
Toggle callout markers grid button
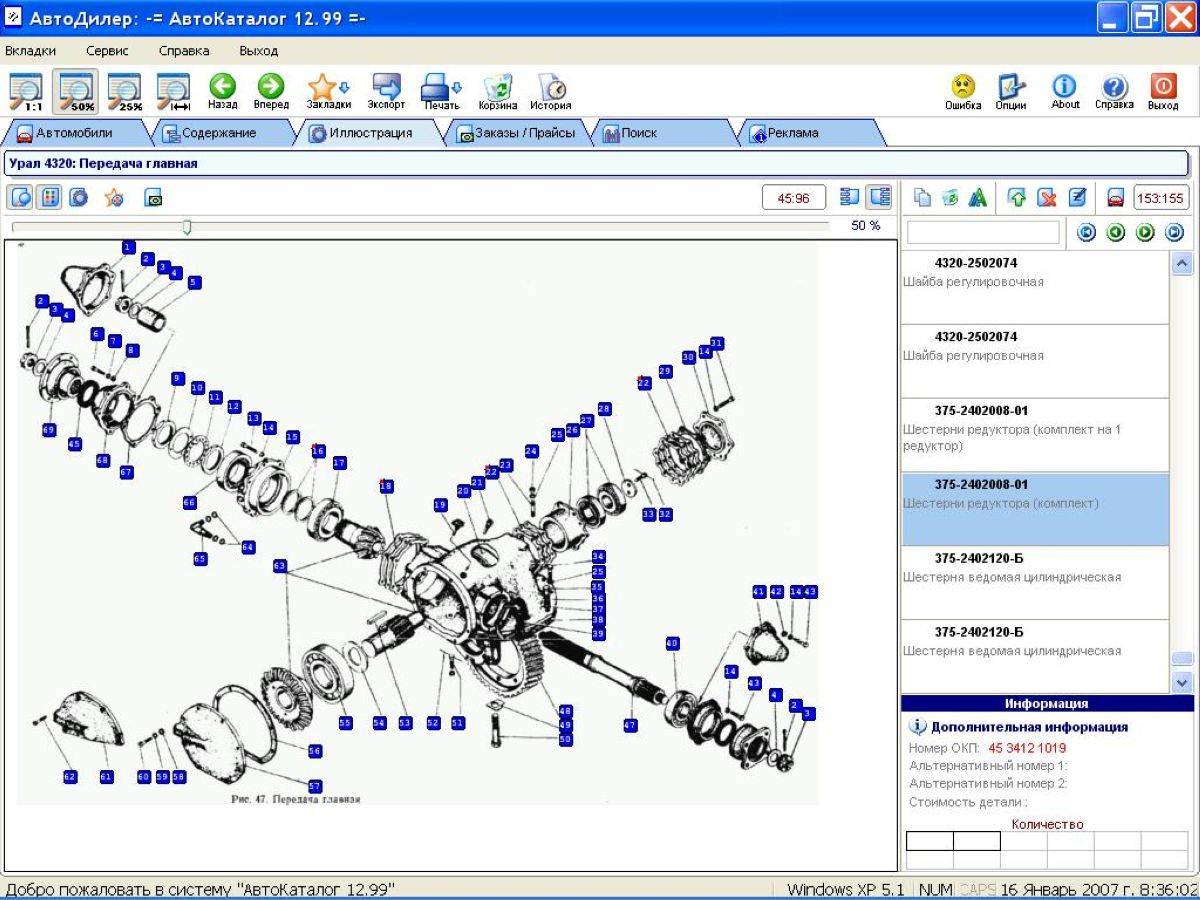[x=49, y=197]
